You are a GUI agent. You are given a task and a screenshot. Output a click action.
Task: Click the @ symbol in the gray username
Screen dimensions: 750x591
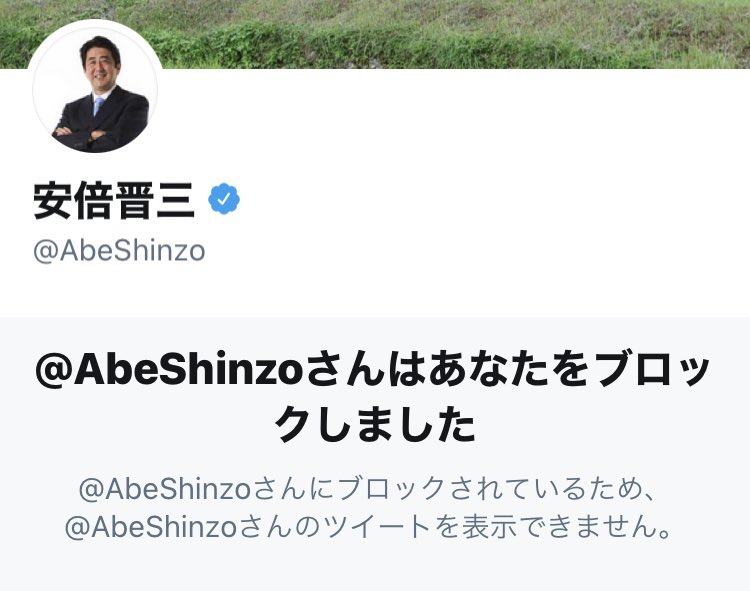45,252
